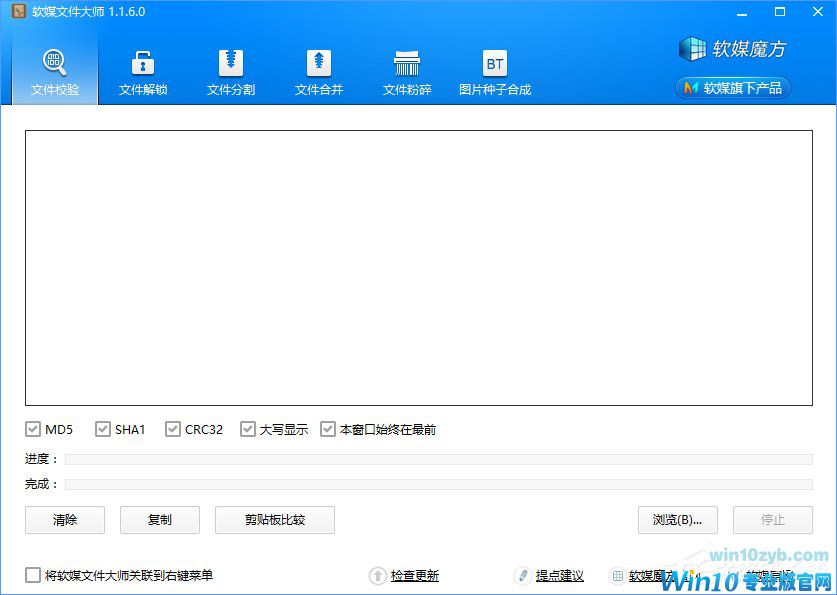Switch to the 文件校验 tab
837x595 pixels.
tap(54, 70)
